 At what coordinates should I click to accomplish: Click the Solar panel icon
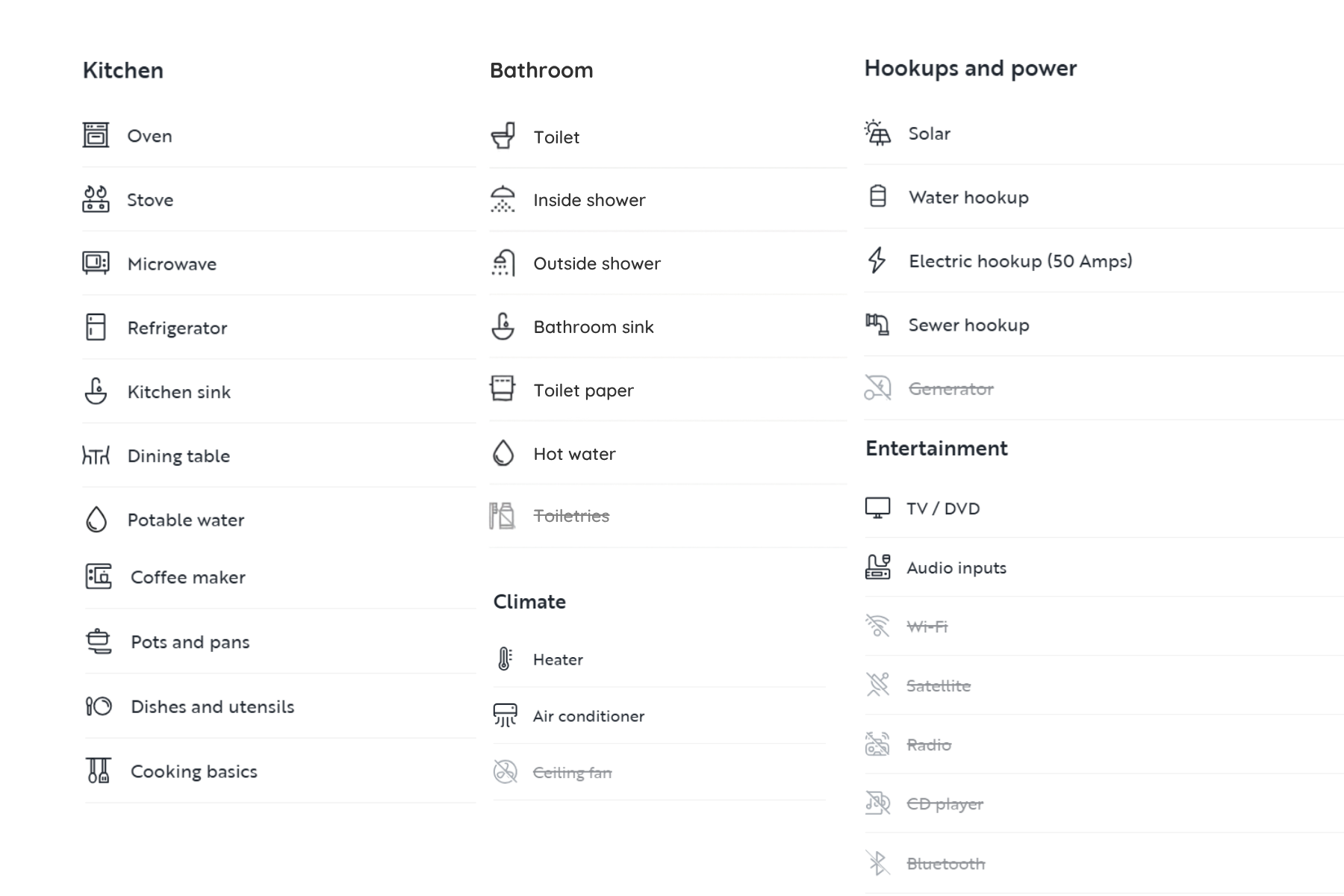tap(878, 133)
